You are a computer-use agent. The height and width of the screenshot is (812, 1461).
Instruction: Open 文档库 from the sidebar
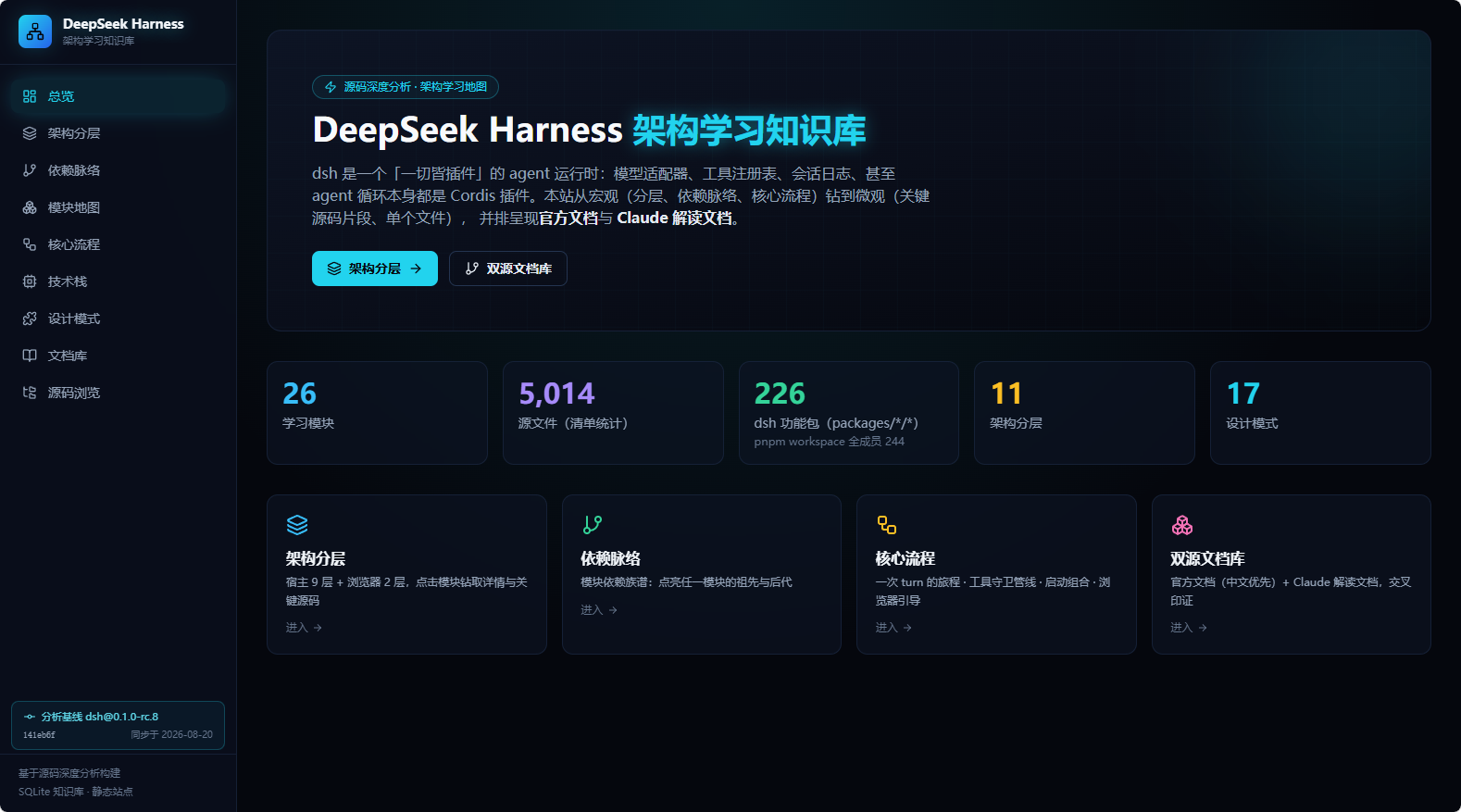point(119,356)
